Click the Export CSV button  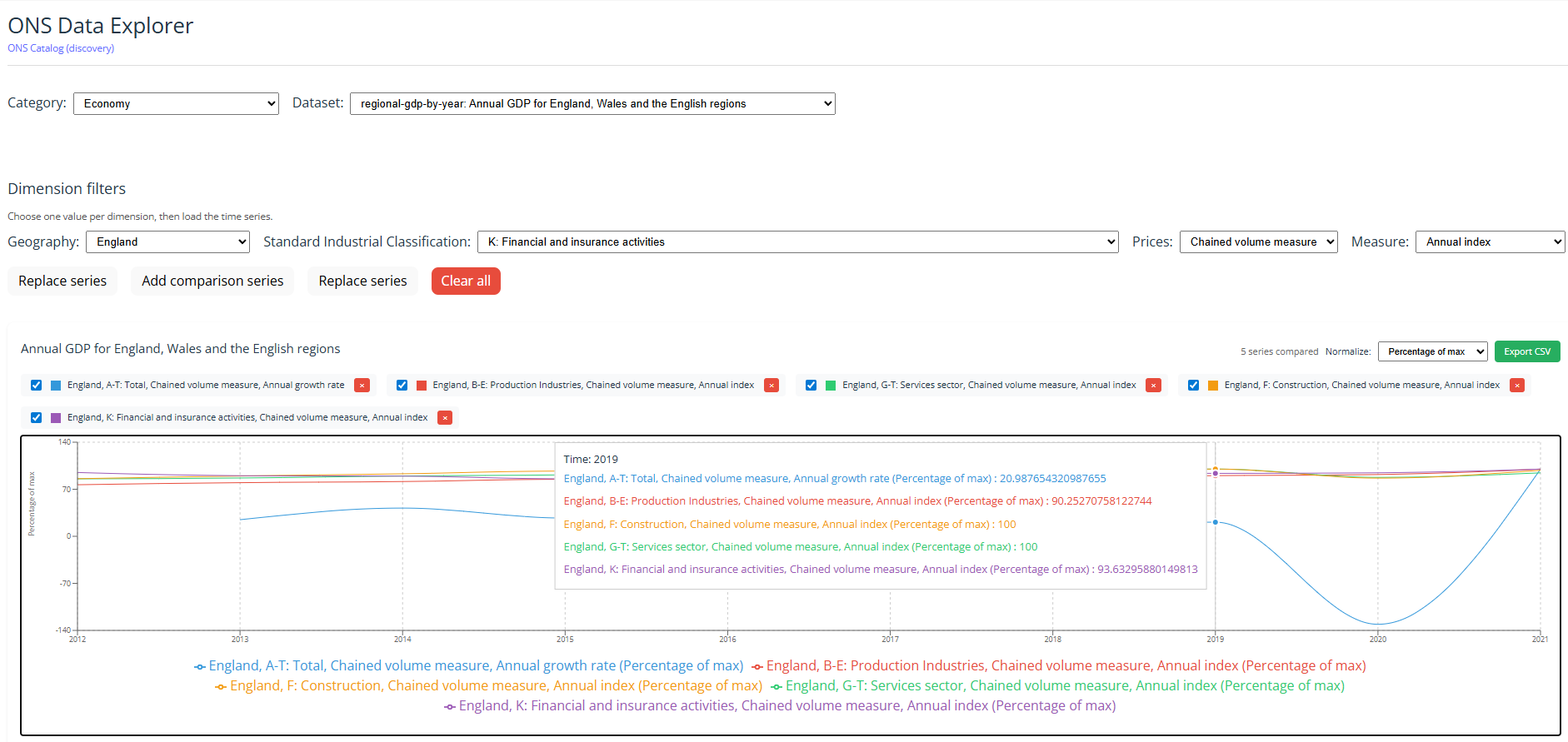click(1527, 351)
